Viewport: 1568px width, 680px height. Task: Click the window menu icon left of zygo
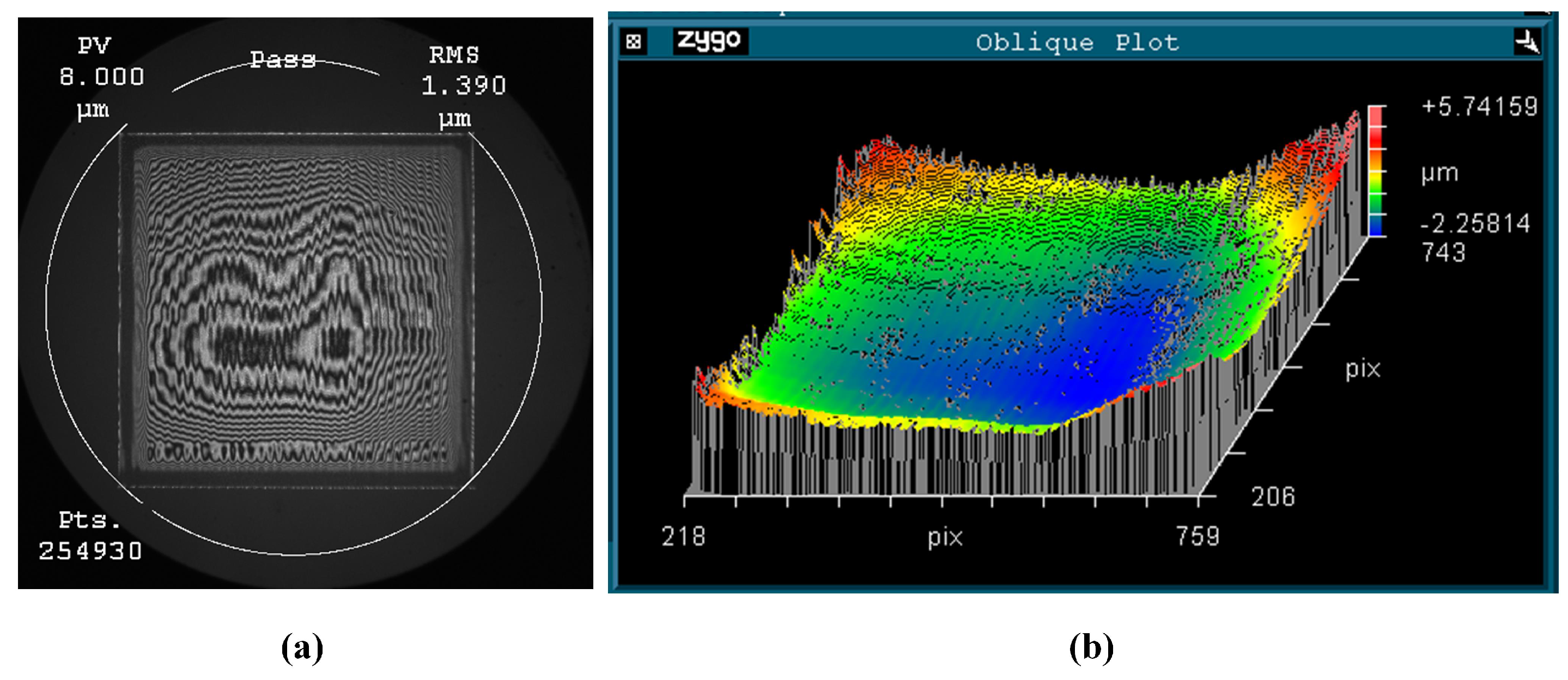[634, 41]
